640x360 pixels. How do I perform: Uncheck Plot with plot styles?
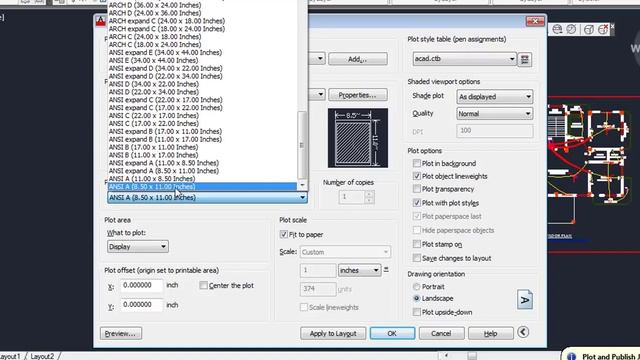tap(417, 203)
